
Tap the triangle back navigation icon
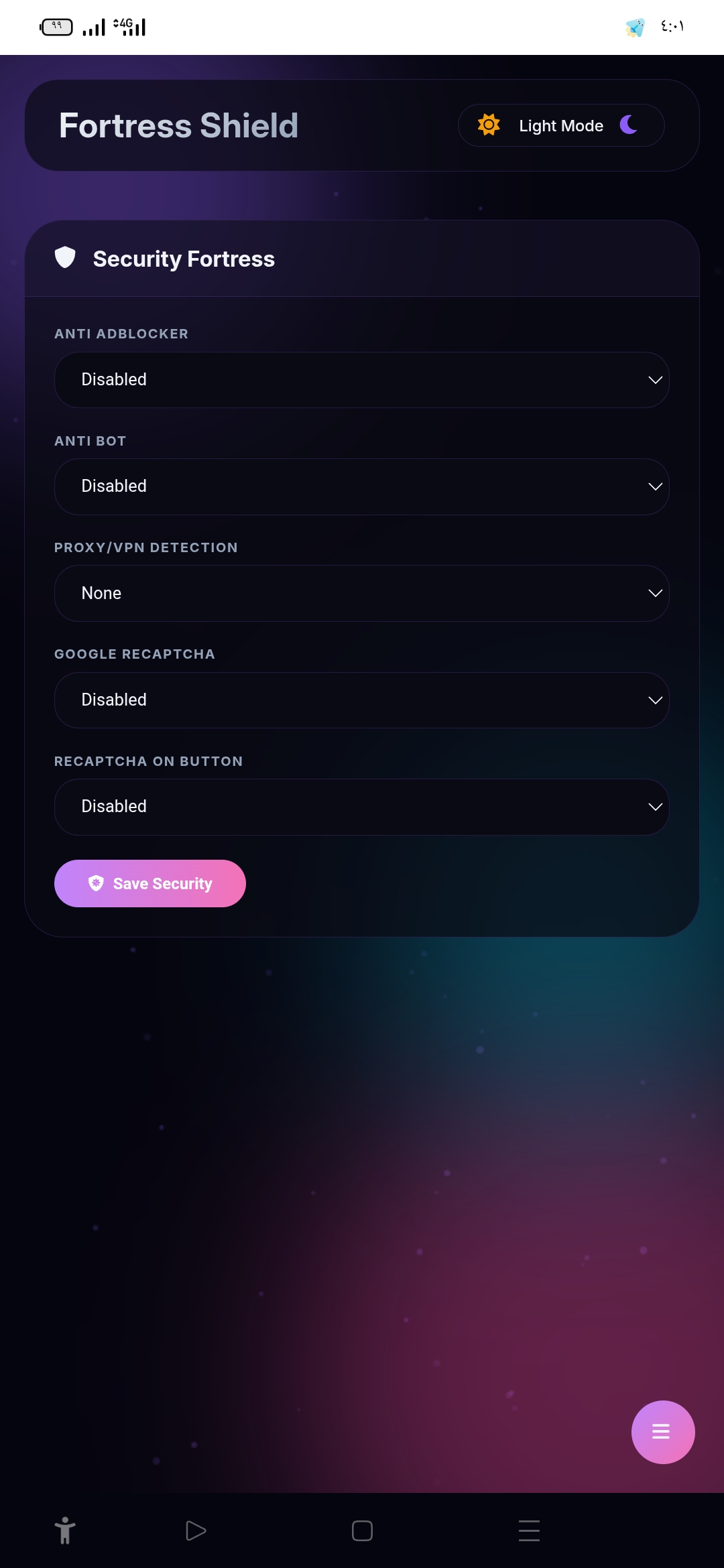tap(195, 1530)
